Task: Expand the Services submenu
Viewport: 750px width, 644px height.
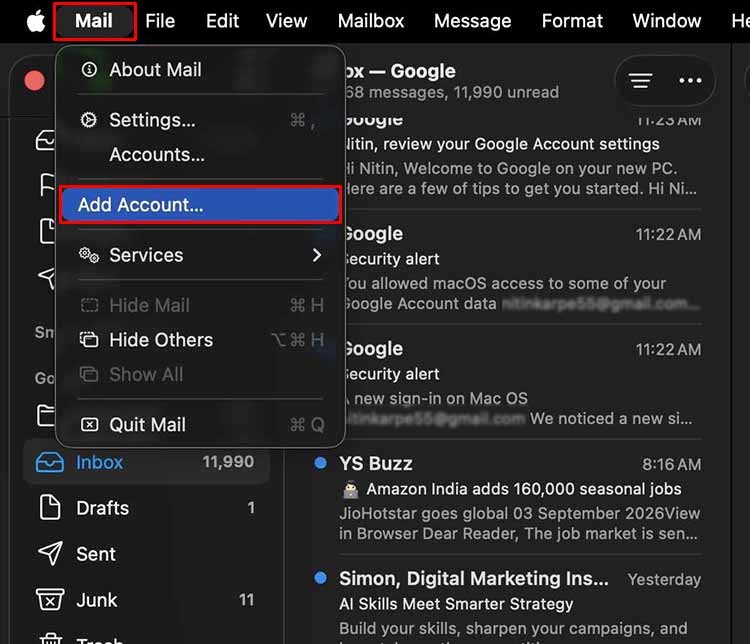Action: [x=200, y=255]
